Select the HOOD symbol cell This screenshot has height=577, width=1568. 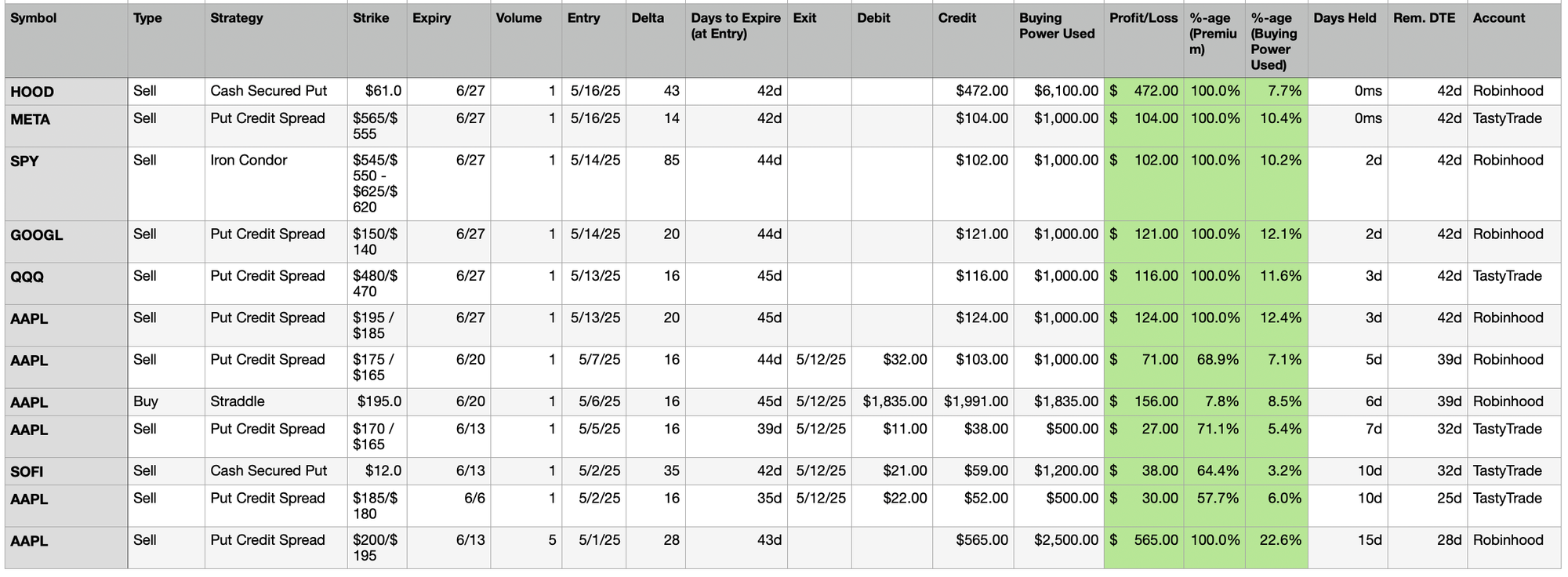[x=66, y=91]
